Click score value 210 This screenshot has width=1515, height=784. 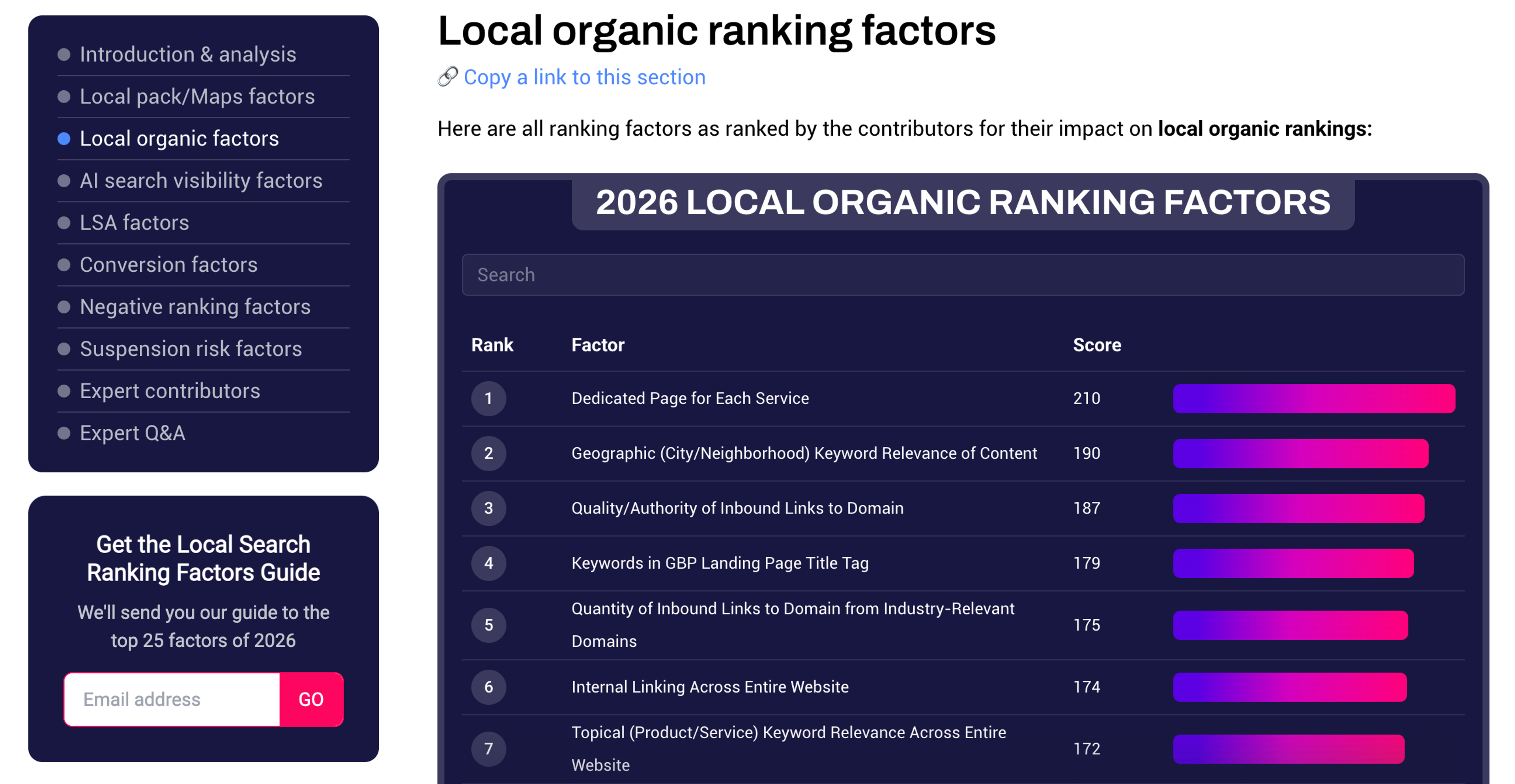tap(1086, 398)
